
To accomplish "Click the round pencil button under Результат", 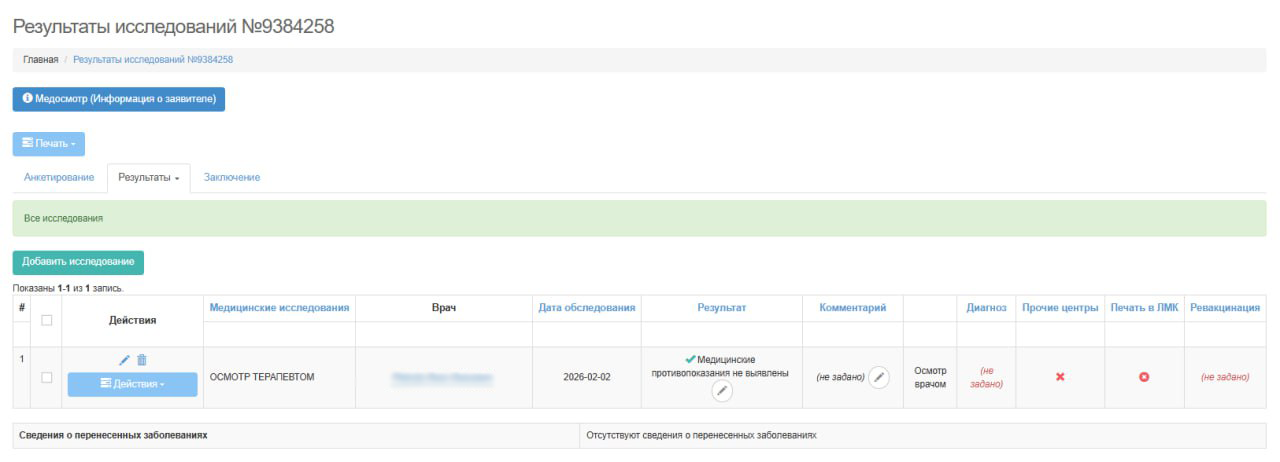I will [721, 392].
